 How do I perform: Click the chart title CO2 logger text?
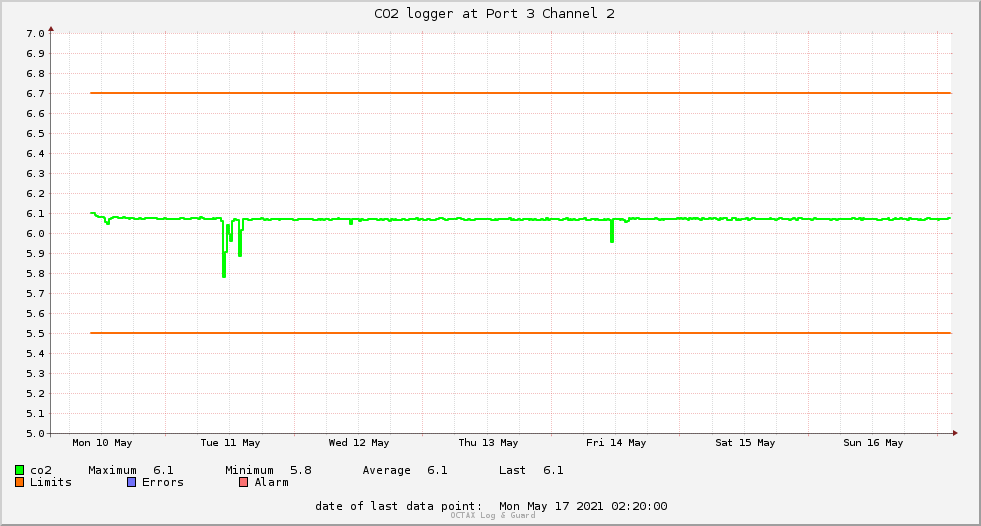[x=494, y=14]
